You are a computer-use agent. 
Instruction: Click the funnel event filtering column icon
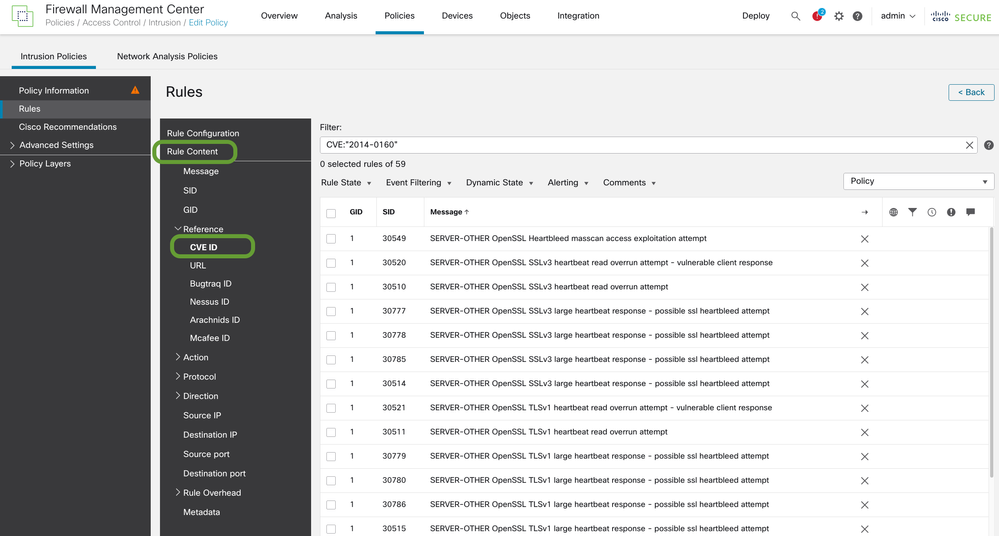[x=912, y=212]
